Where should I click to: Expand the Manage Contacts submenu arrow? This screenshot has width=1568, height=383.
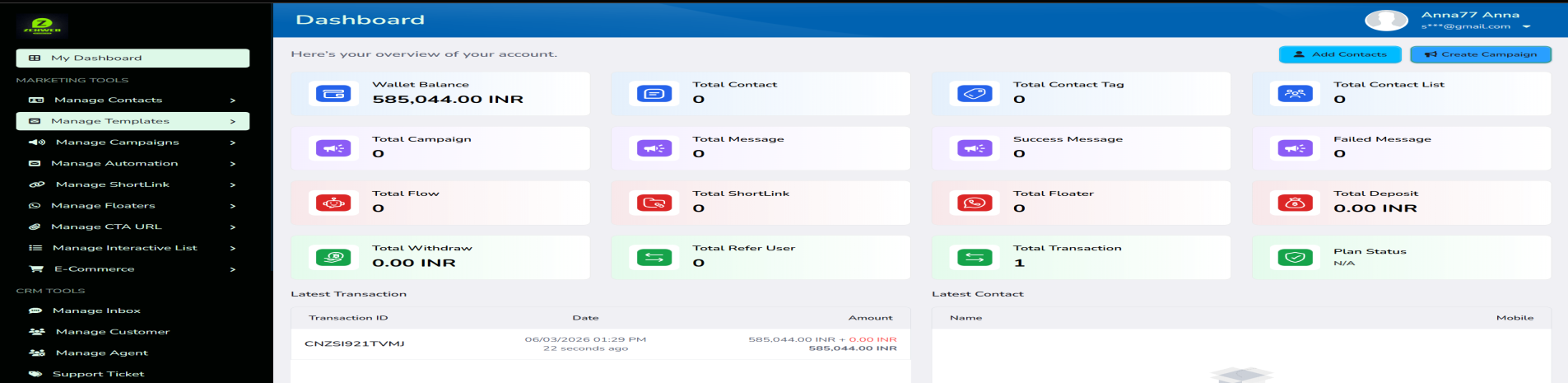(x=233, y=100)
